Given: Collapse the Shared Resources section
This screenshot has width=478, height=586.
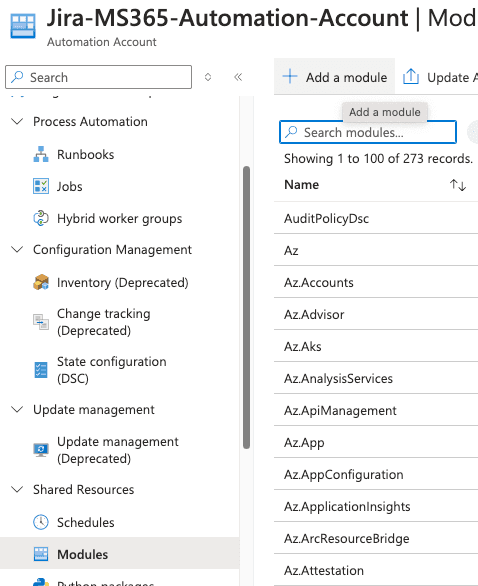Looking at the screenshot, I should [x=17, y=489].
